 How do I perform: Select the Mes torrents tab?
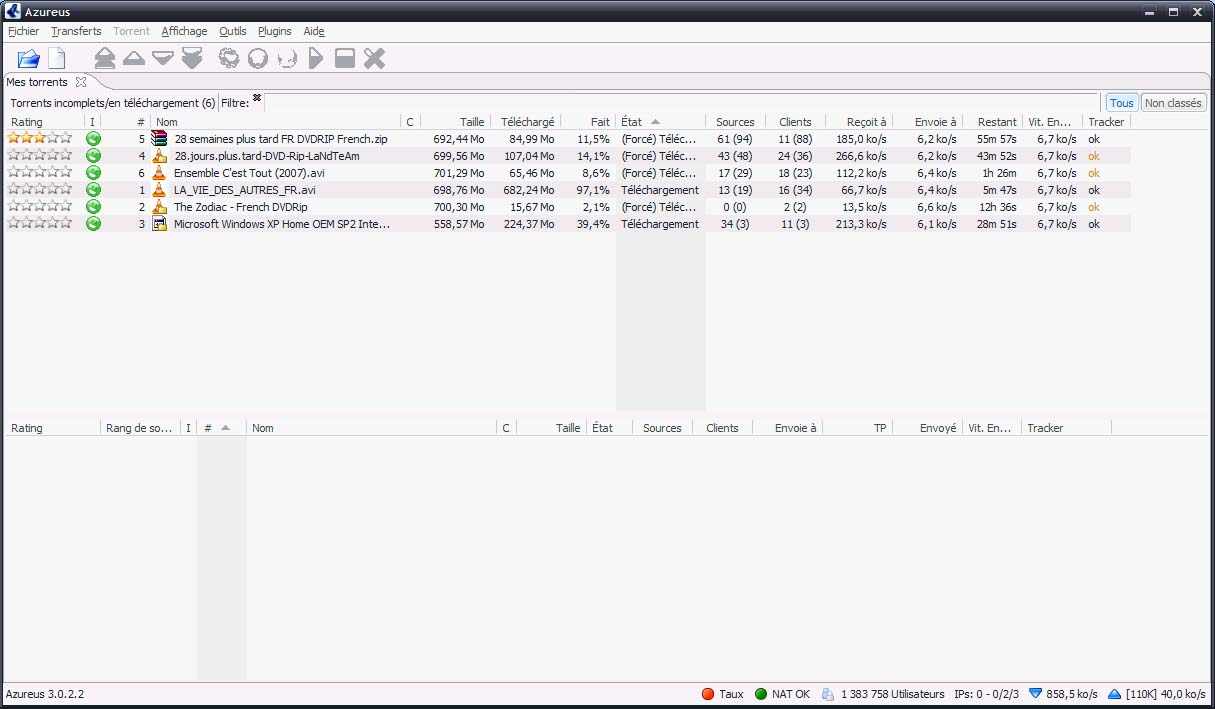[x=37, y=82]
